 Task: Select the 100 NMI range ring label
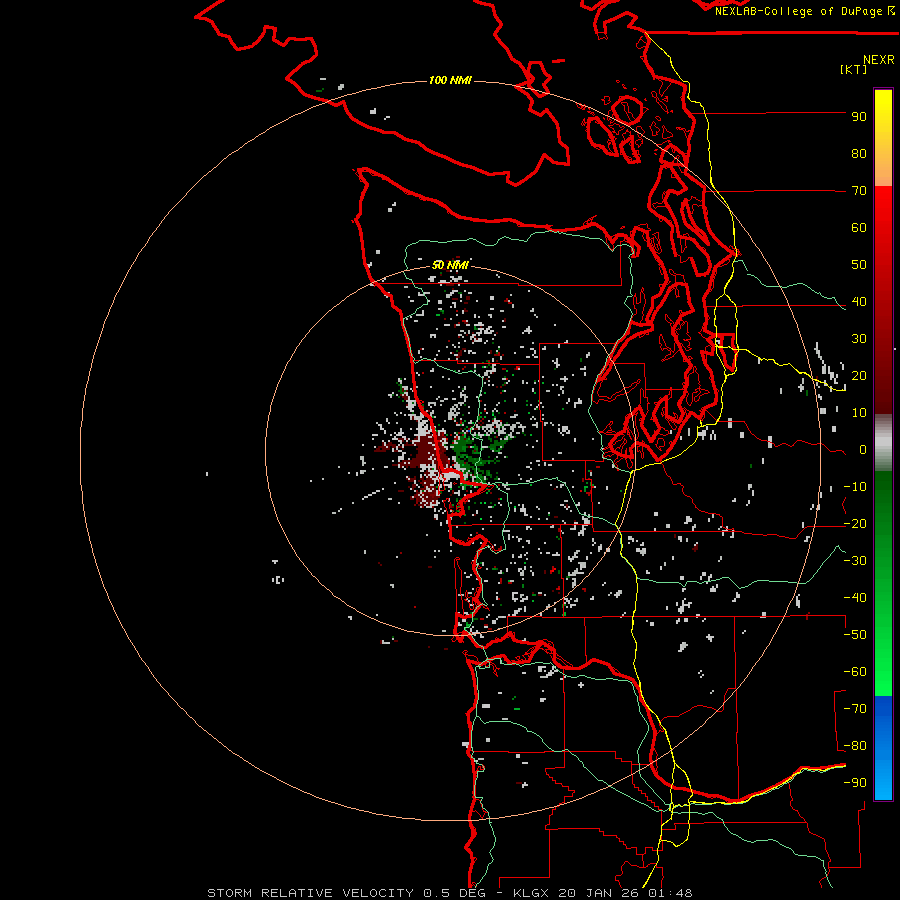[450, 80]
